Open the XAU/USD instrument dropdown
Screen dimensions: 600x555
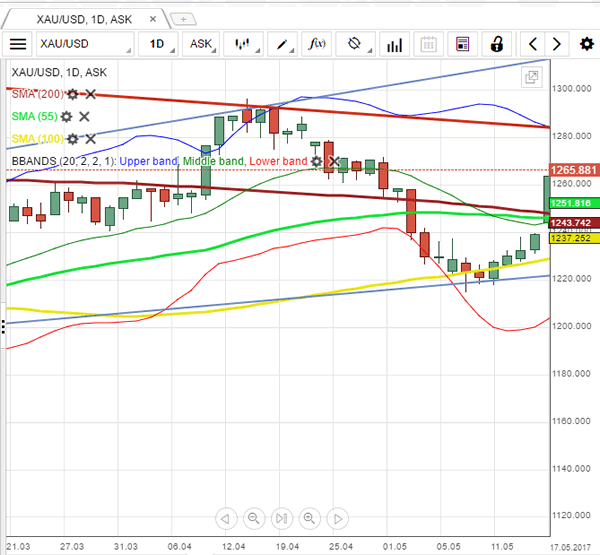(x=85, y=44)
